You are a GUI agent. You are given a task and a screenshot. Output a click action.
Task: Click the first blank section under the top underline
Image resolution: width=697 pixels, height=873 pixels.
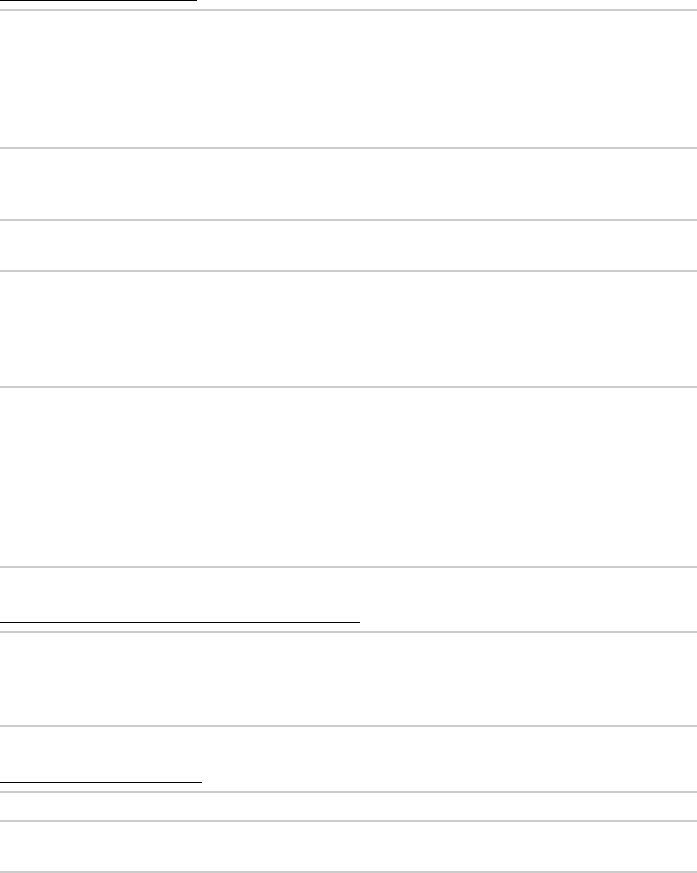tap(348, 79)
